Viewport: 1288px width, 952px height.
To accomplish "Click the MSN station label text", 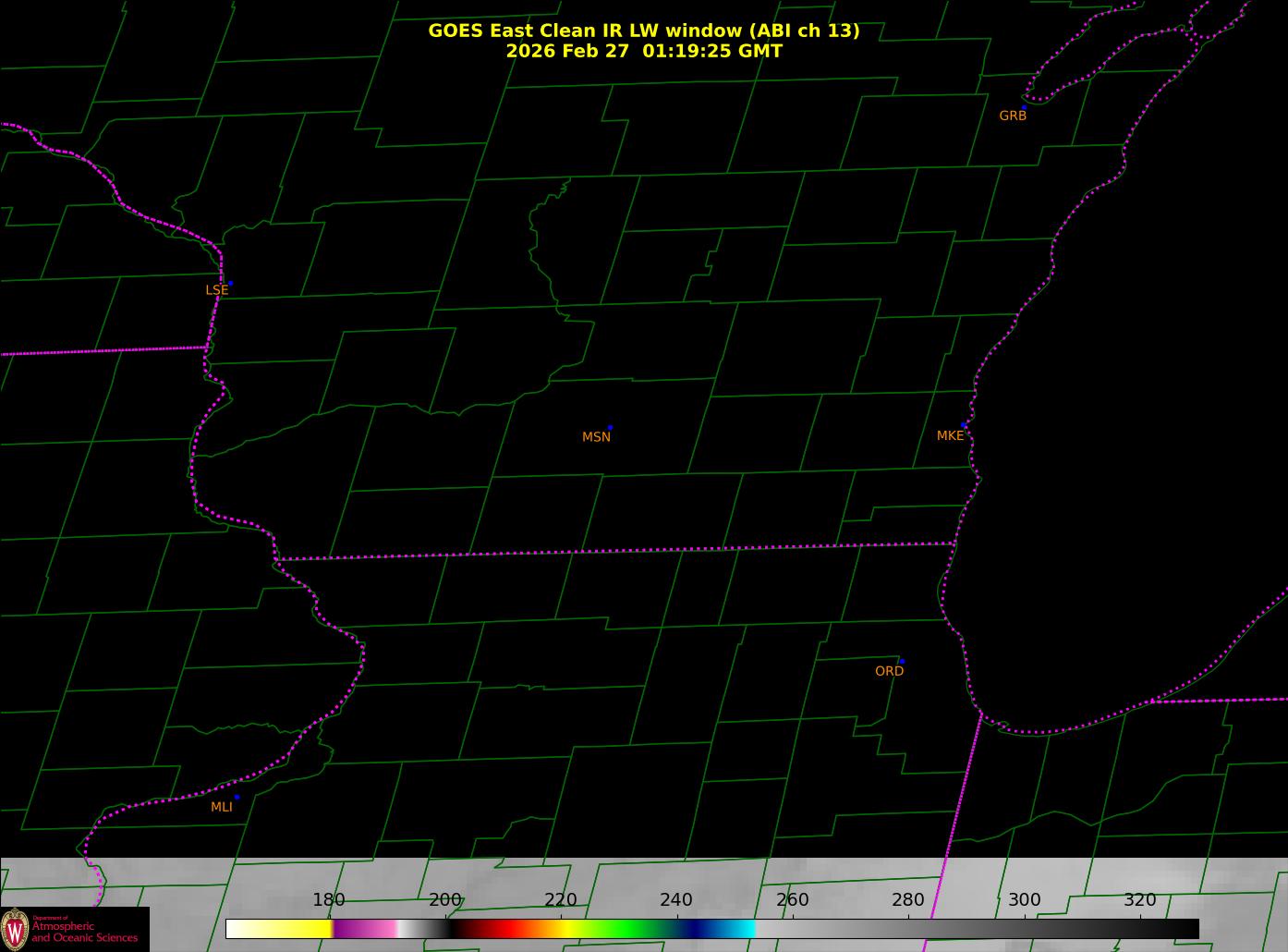I will pos(596,437).
